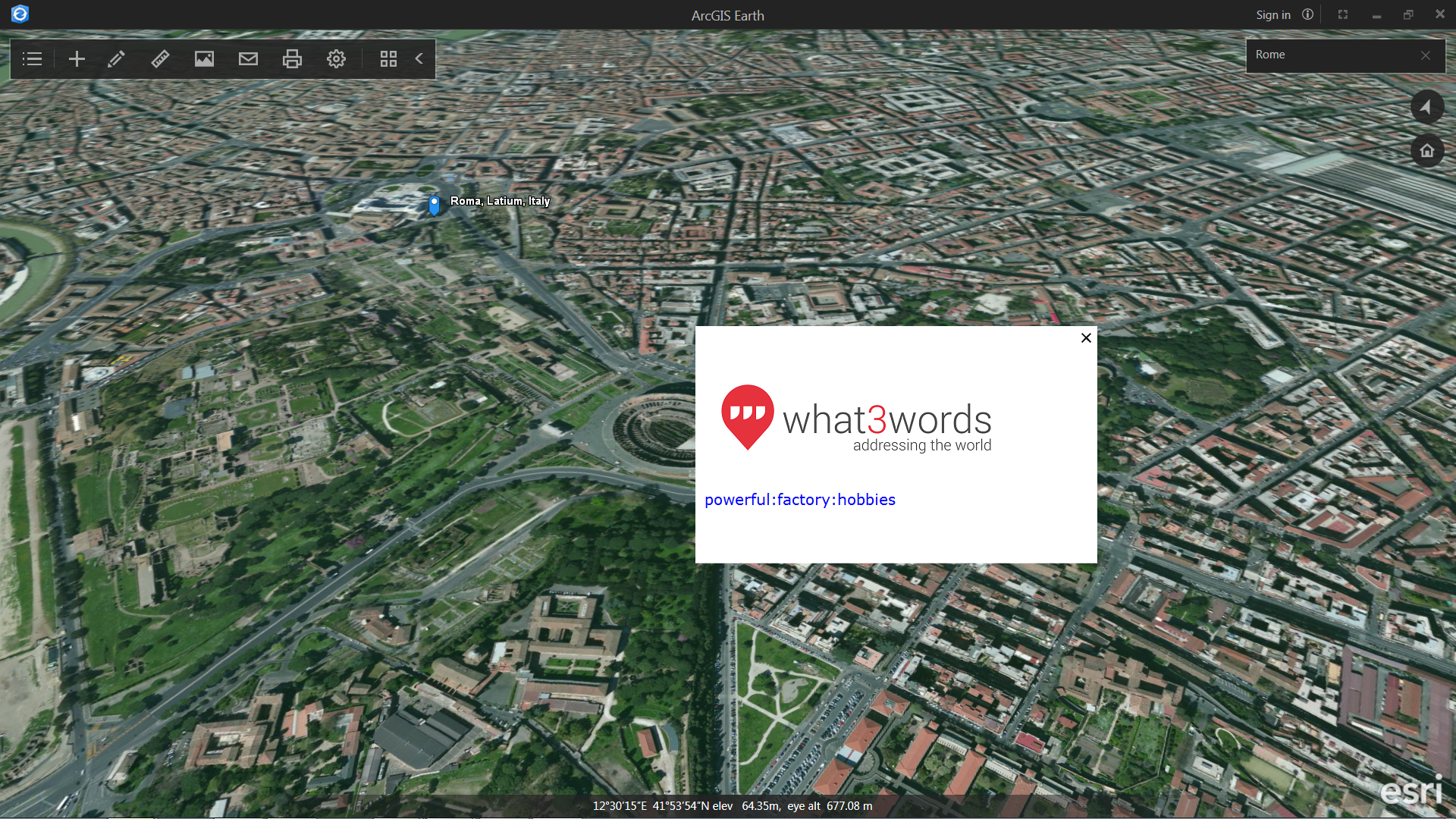Clear the Rome search text
Screen dimensions: 1456x819
(x=1426, y=55)
